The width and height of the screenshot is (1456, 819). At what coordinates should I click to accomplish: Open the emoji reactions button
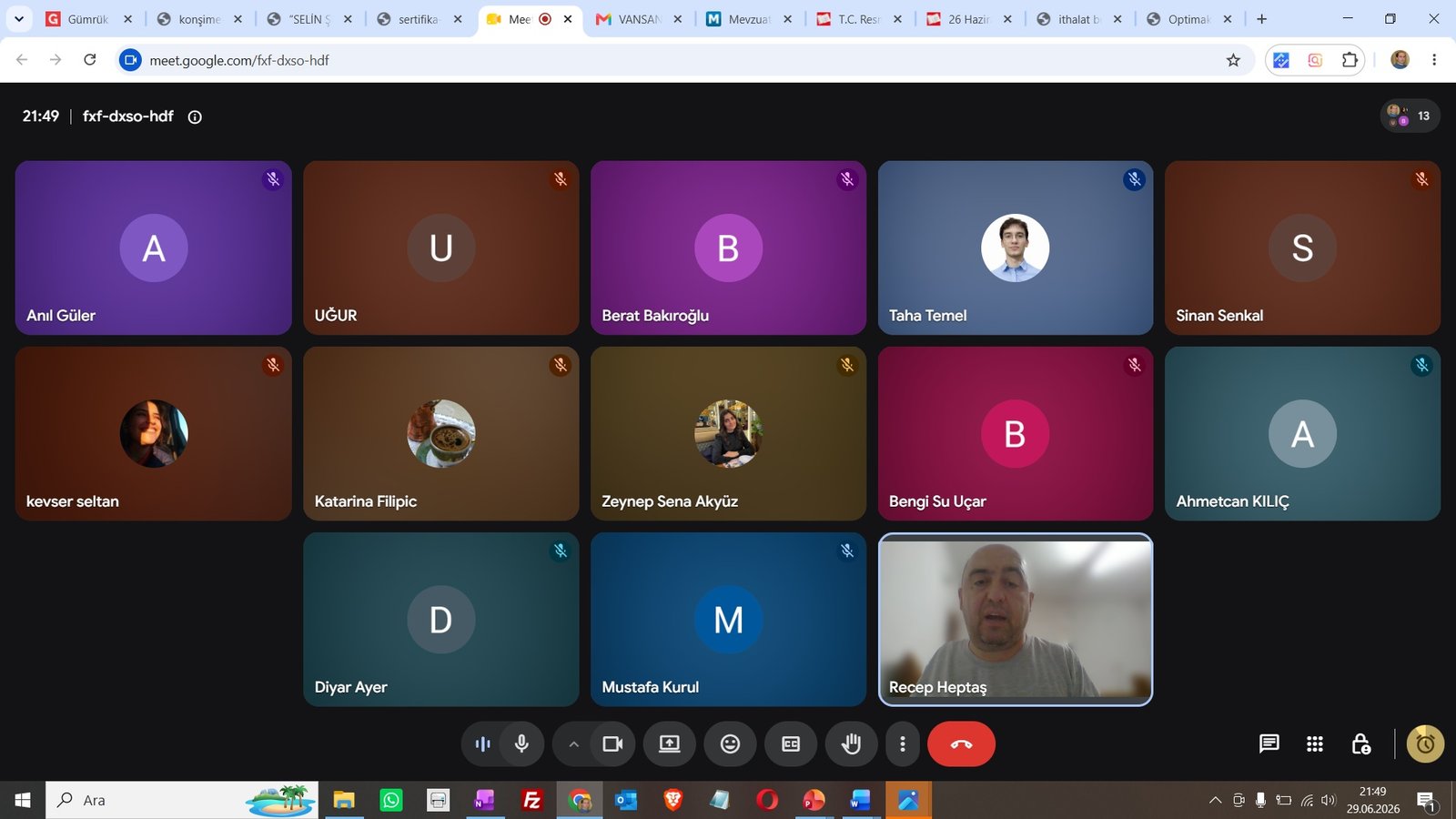730,744
